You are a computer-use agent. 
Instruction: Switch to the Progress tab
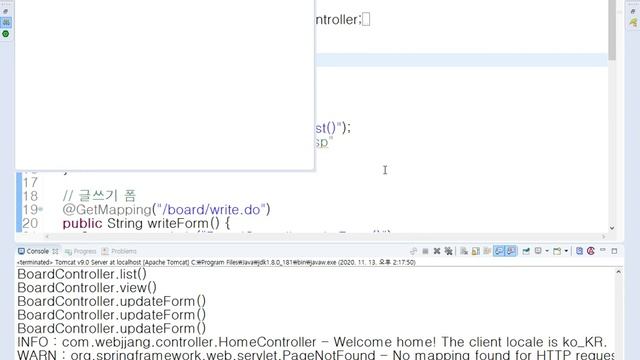[x=80, y=251]
